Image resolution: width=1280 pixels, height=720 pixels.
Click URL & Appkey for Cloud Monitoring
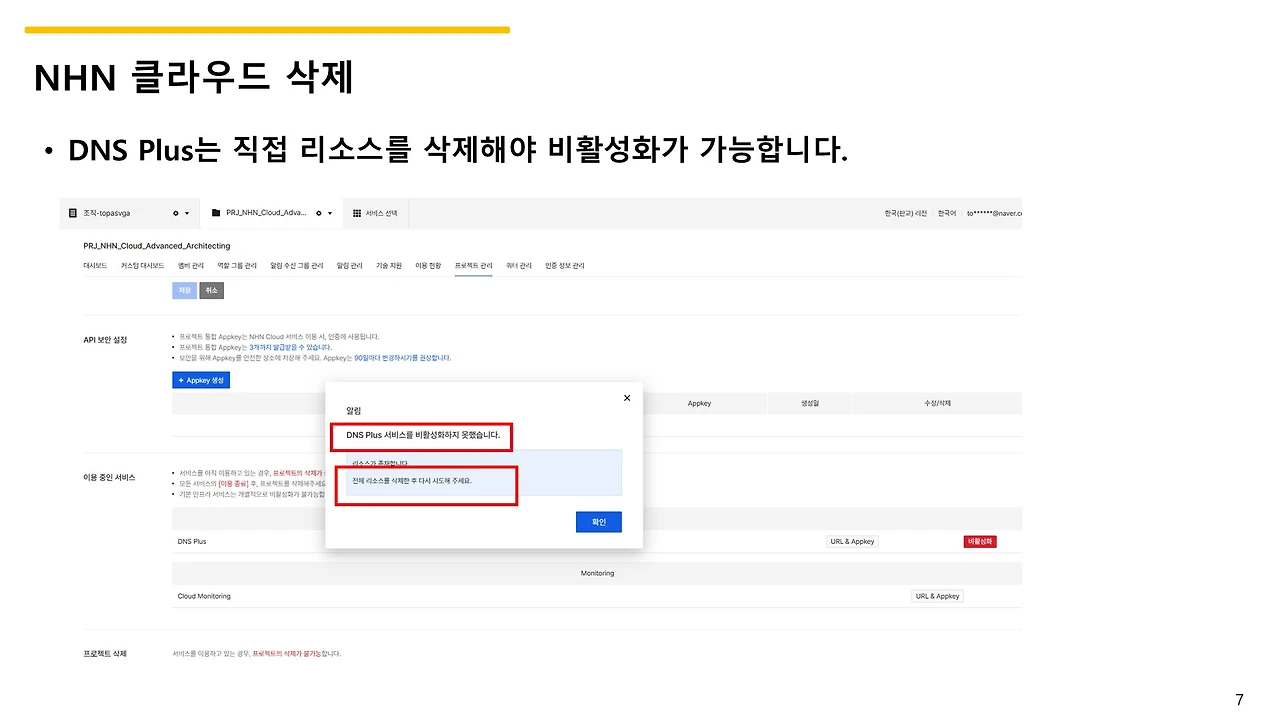point(937,596)
